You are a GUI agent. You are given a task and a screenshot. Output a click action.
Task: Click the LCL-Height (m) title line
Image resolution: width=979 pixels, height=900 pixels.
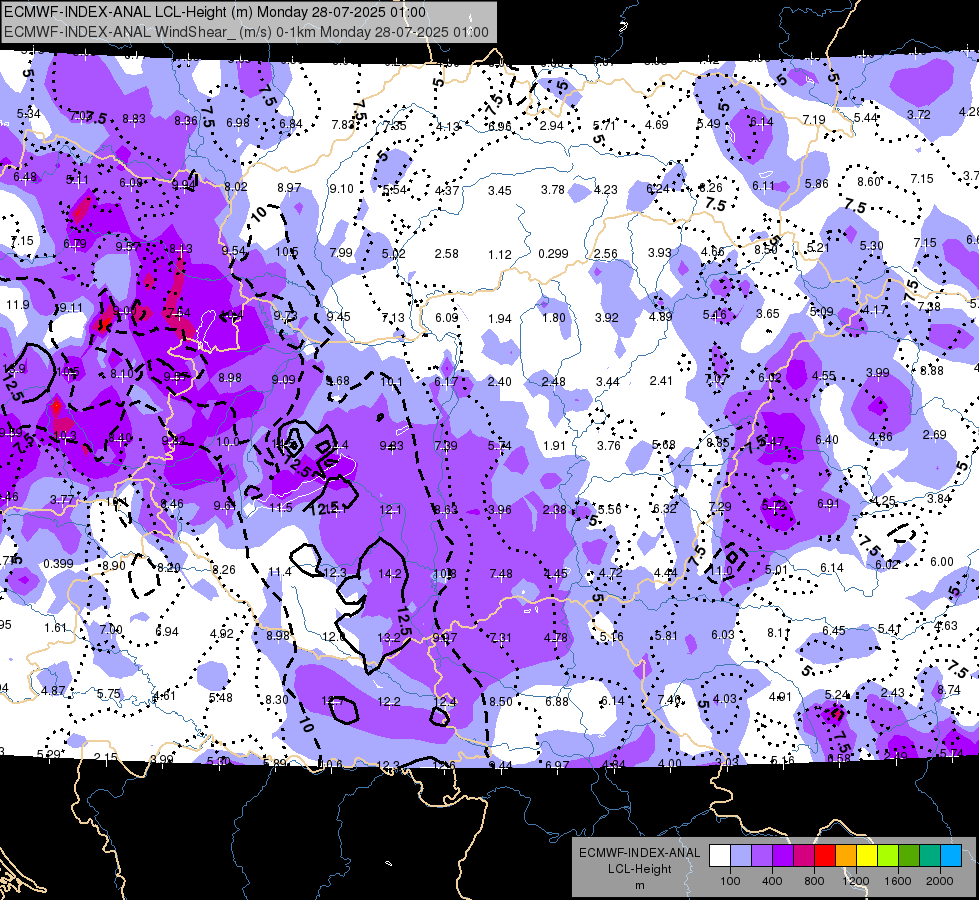tap(215, 12)
